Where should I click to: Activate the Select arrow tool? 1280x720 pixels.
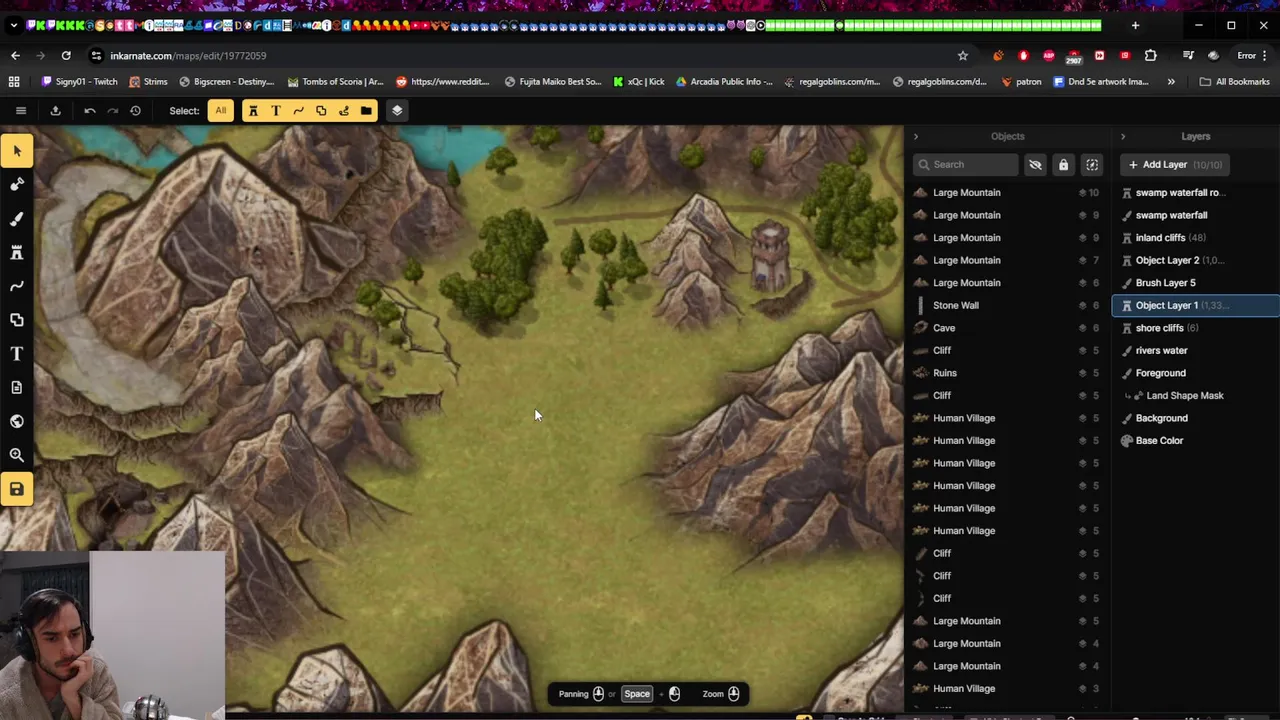17,151
